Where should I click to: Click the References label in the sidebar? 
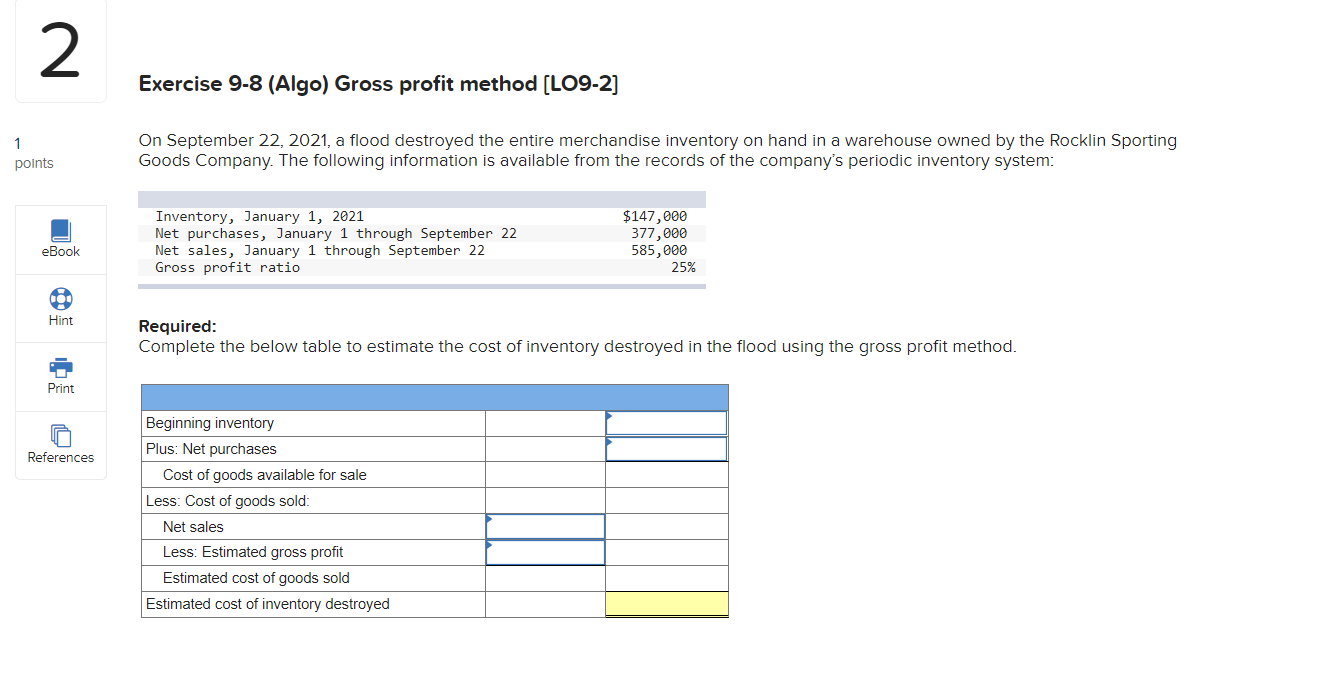coord(60,457)
